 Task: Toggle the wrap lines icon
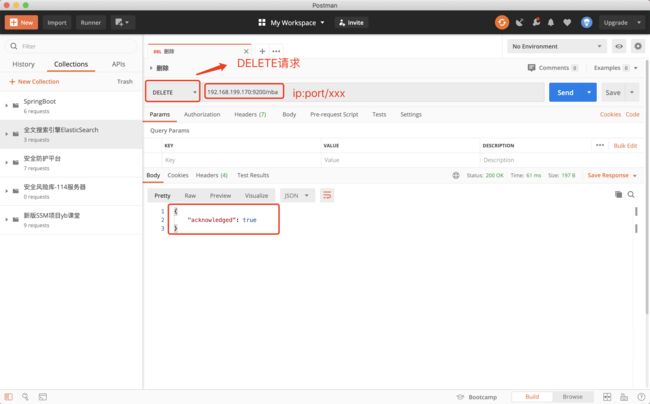click(x=327, y=195)
